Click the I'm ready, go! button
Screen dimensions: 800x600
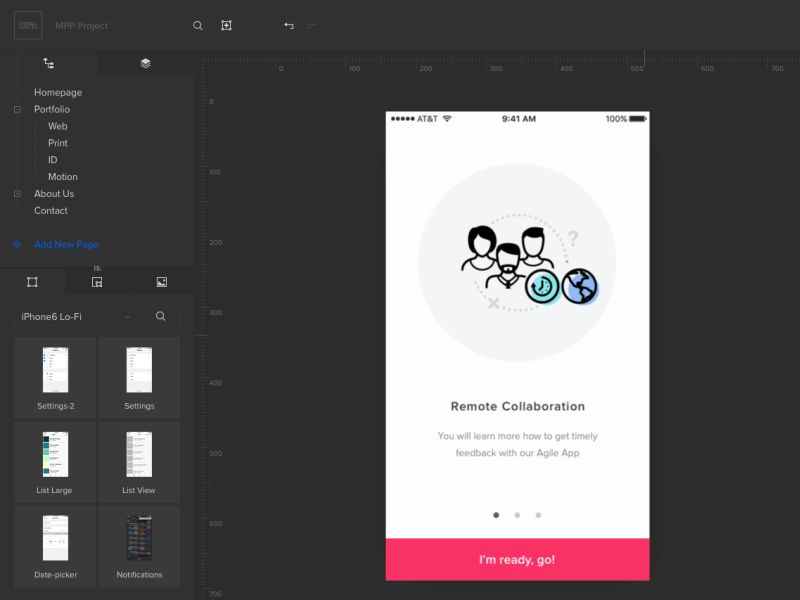coord(517,559)
